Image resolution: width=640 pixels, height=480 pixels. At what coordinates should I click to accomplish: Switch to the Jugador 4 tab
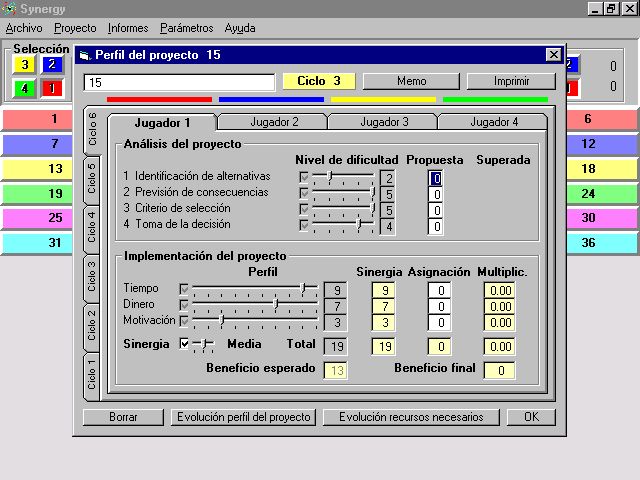493,122
